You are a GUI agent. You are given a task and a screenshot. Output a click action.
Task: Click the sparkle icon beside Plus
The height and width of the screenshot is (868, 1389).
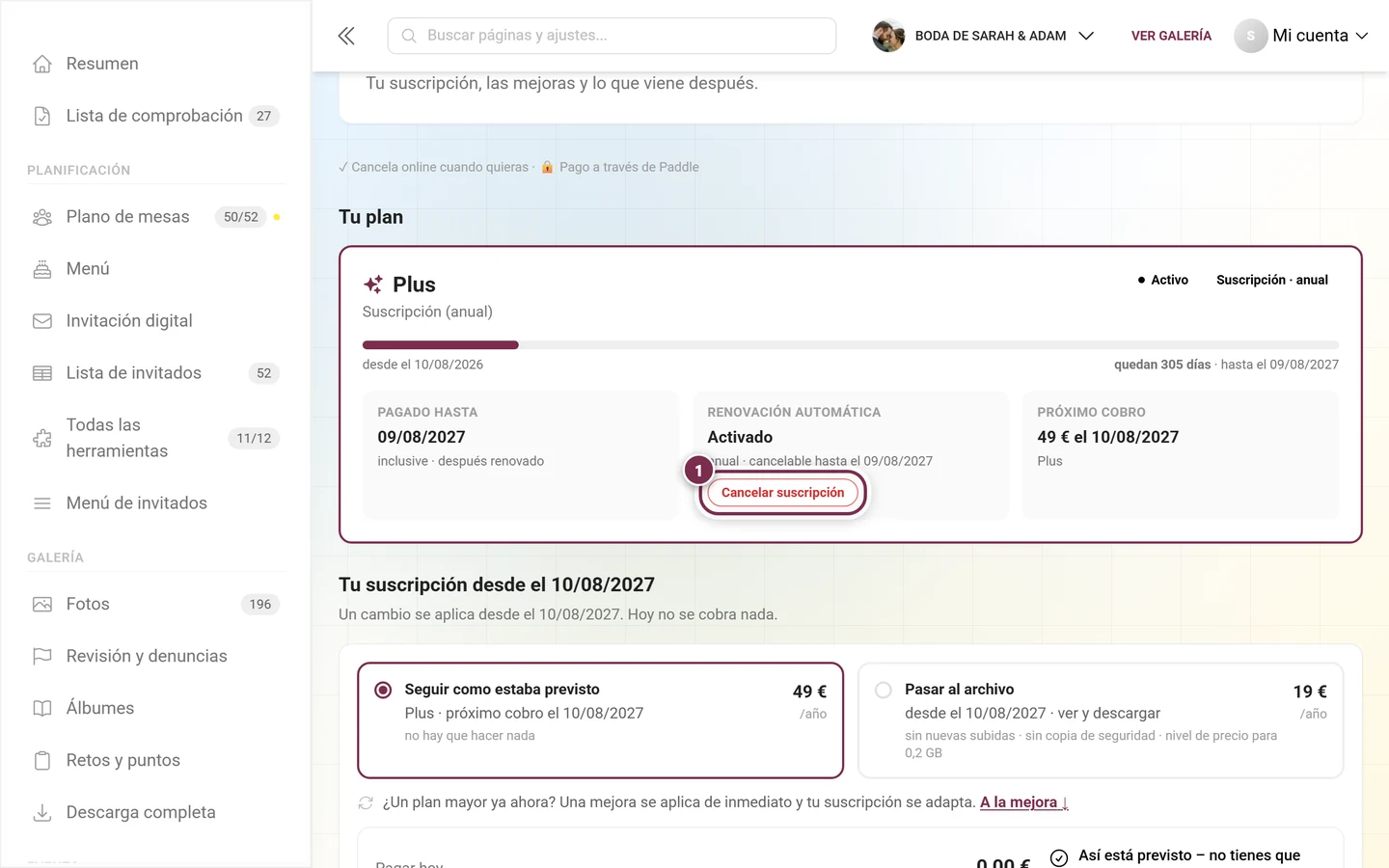(373, 285)
